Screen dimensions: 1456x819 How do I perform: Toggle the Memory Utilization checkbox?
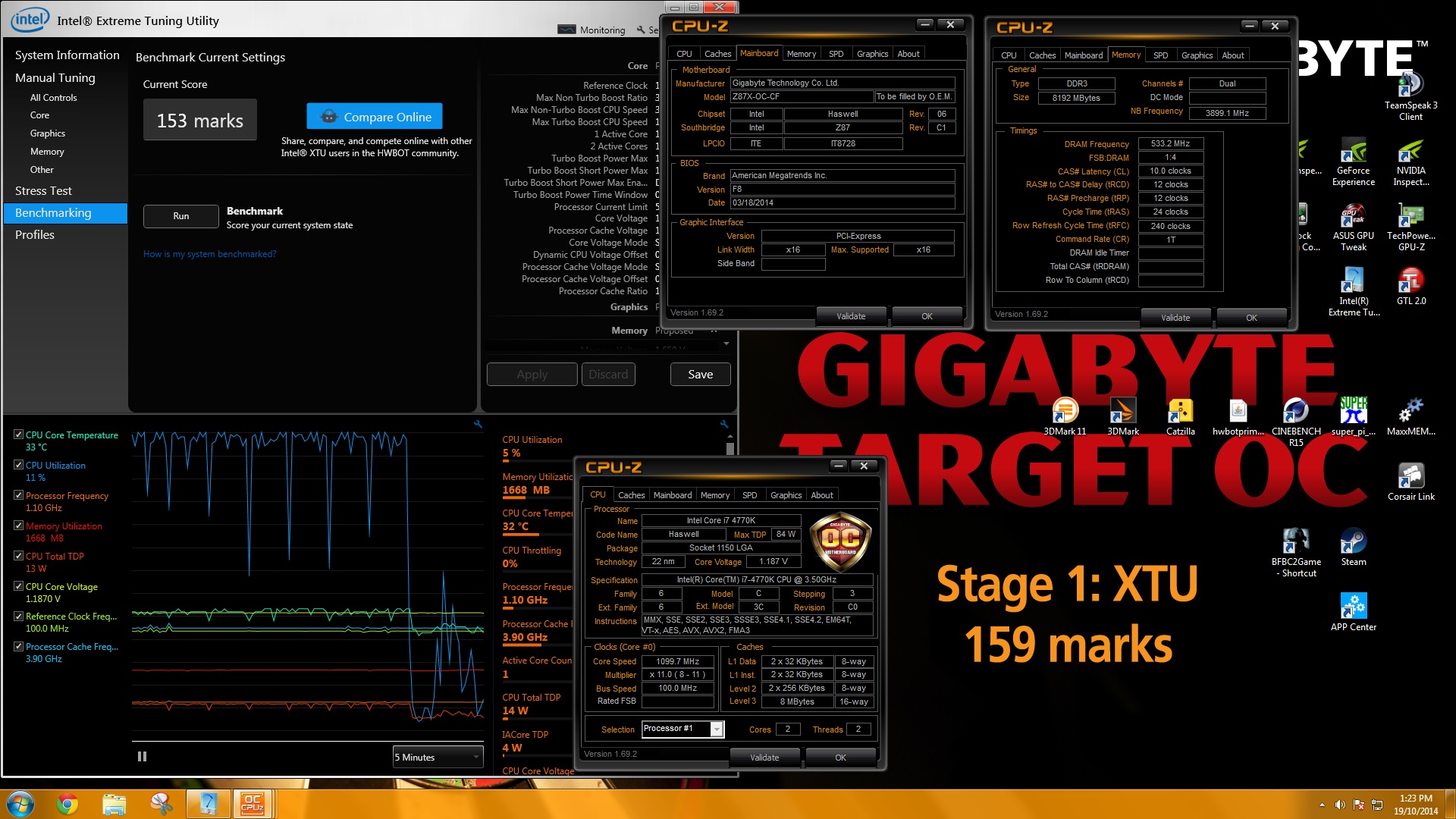18,526
